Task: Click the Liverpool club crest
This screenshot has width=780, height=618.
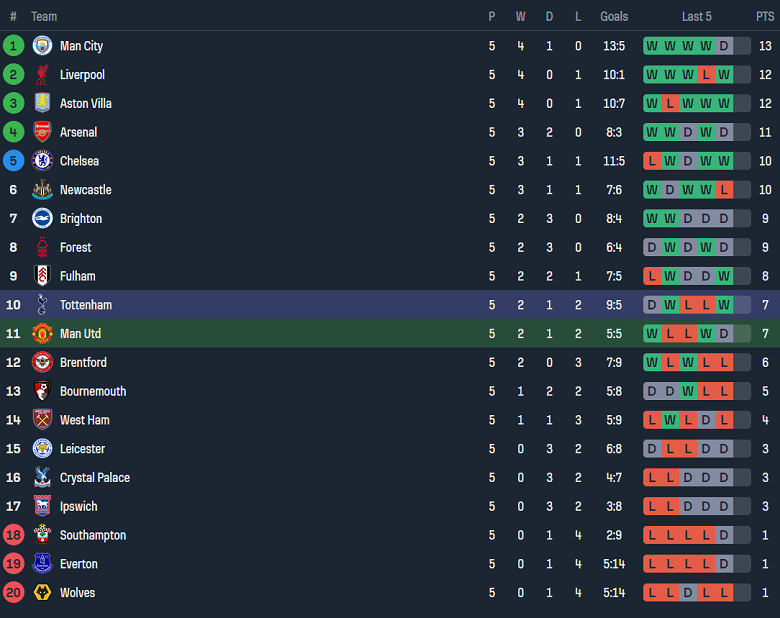Action: [42, 75]
